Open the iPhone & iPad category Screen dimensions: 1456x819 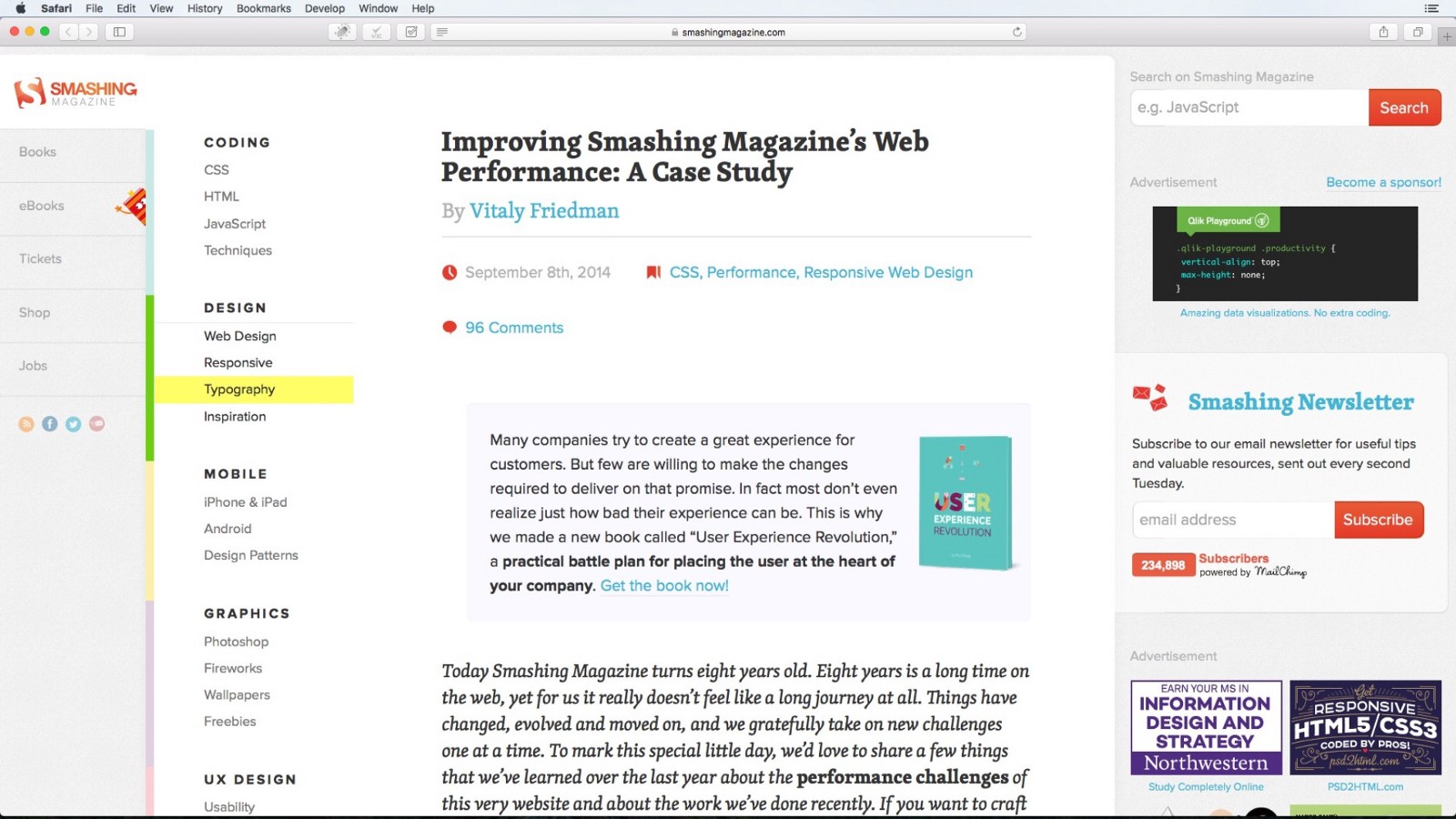[246, 502]
